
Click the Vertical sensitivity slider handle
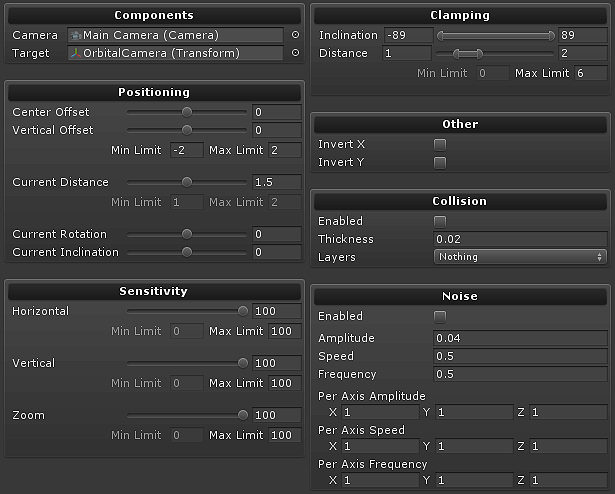[243, 363]
